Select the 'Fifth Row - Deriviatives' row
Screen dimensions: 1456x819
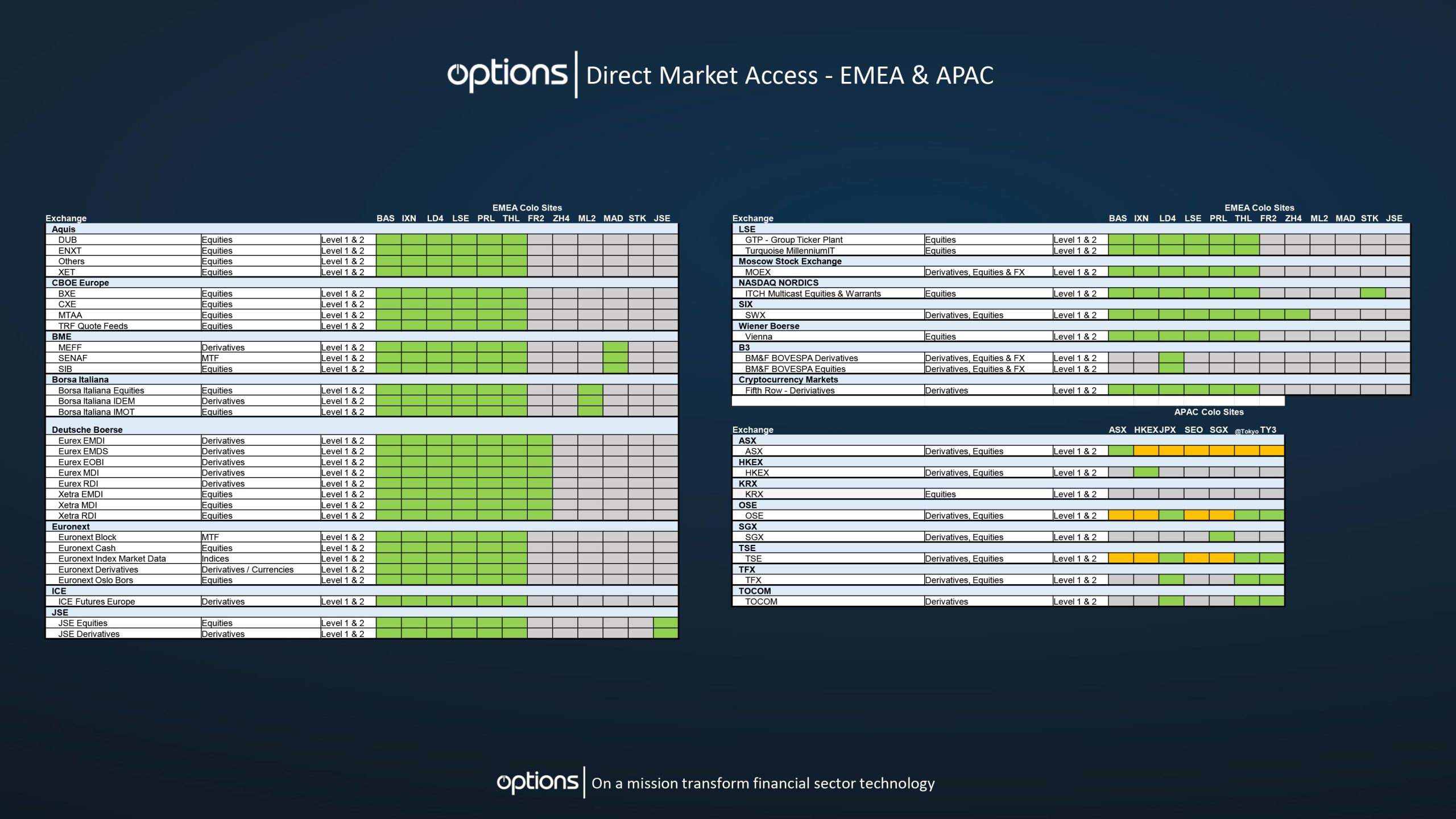pos(1071,390)
